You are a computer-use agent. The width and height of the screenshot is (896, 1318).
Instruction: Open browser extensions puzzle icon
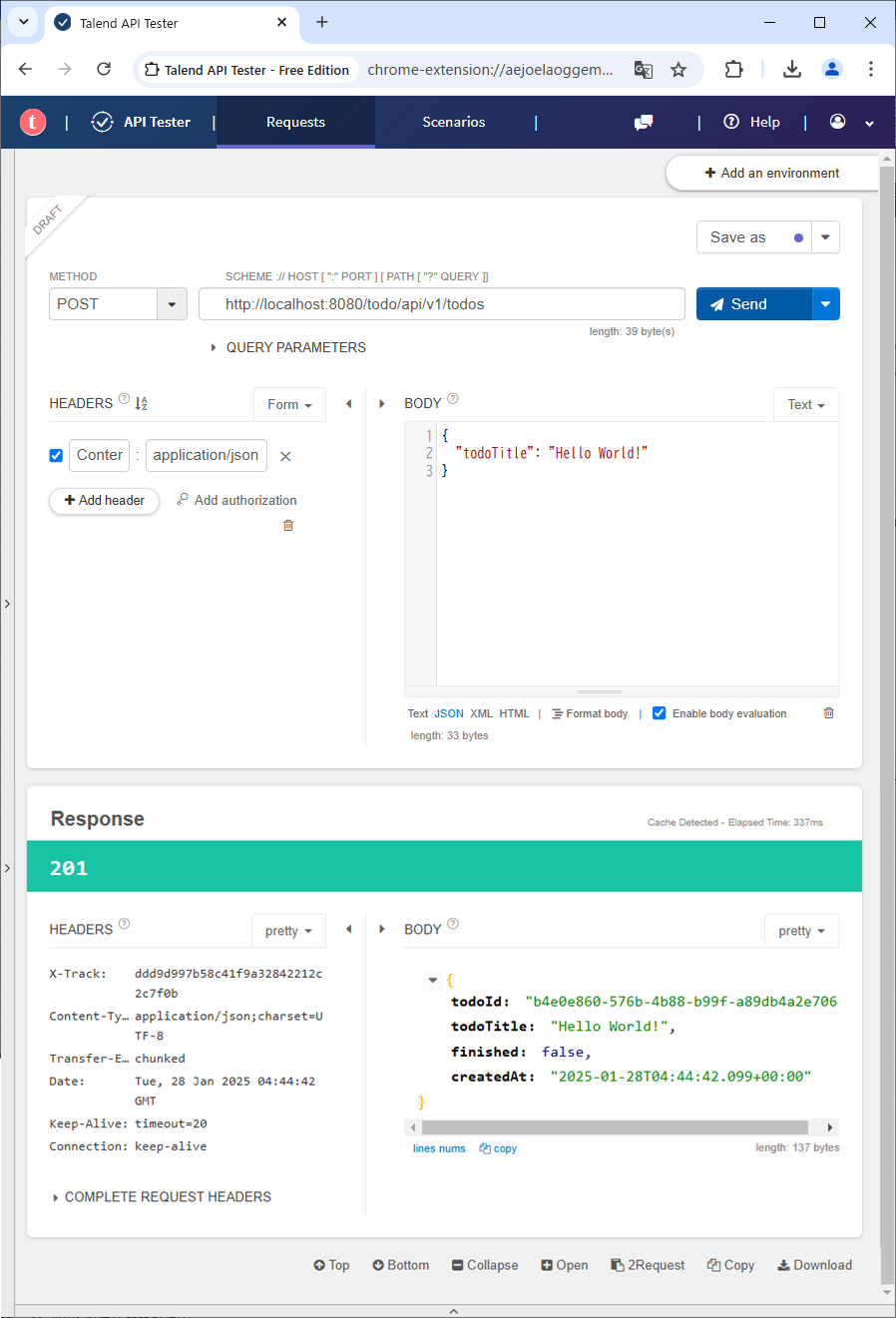733,70
